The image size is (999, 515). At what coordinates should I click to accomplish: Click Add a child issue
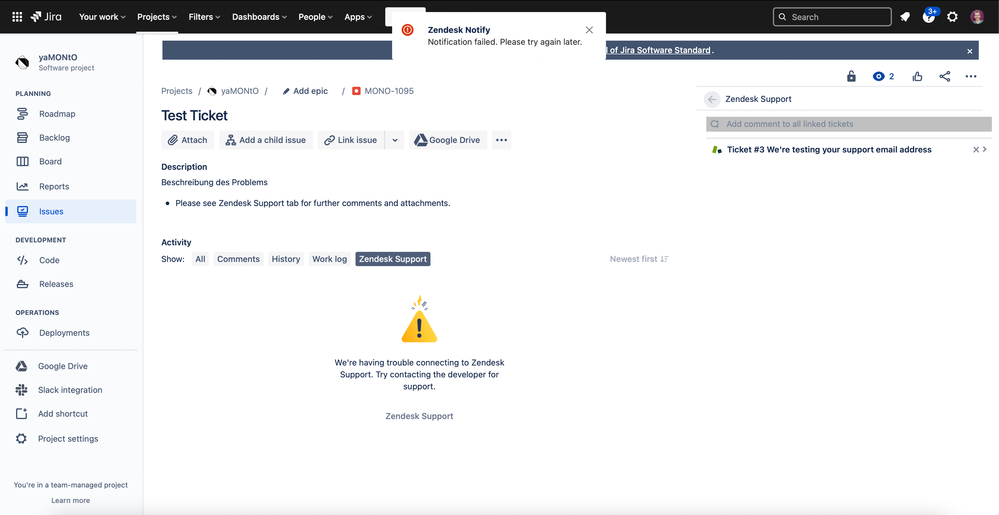266,140
